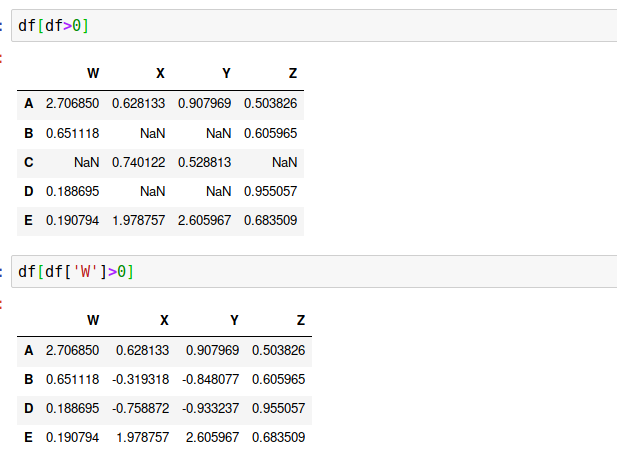Select column header Y in second table
This screenshot has height=467, width=617.
[x=234, y=320]
